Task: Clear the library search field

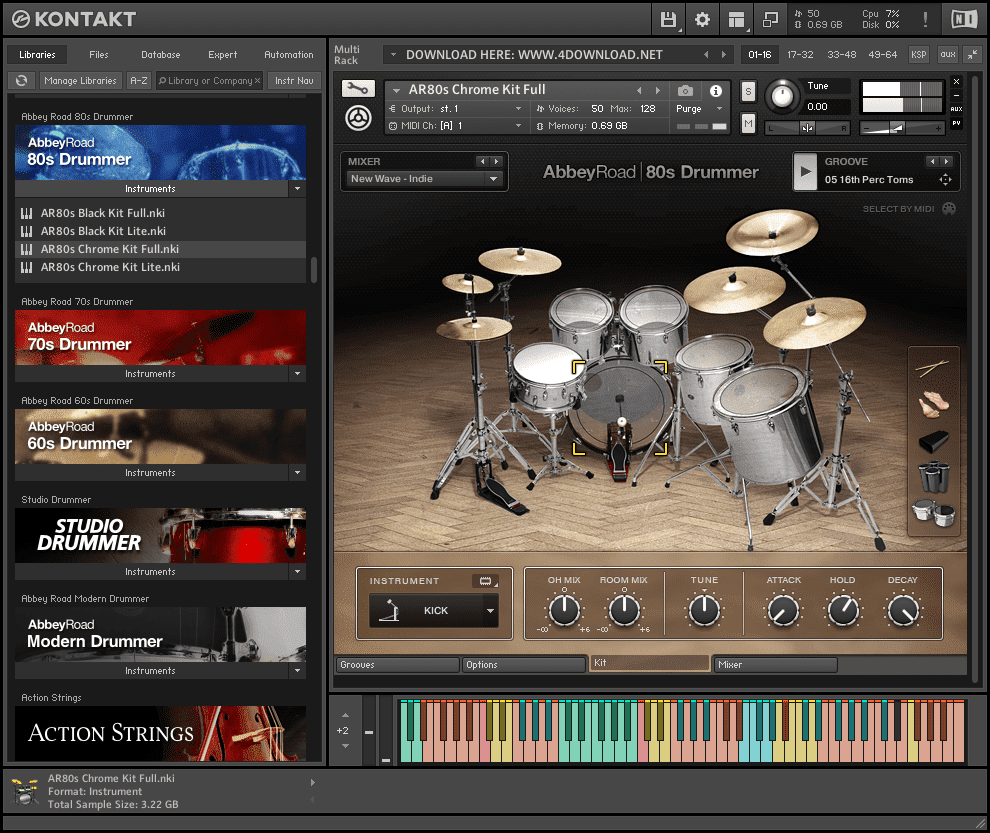Action: 257,81
